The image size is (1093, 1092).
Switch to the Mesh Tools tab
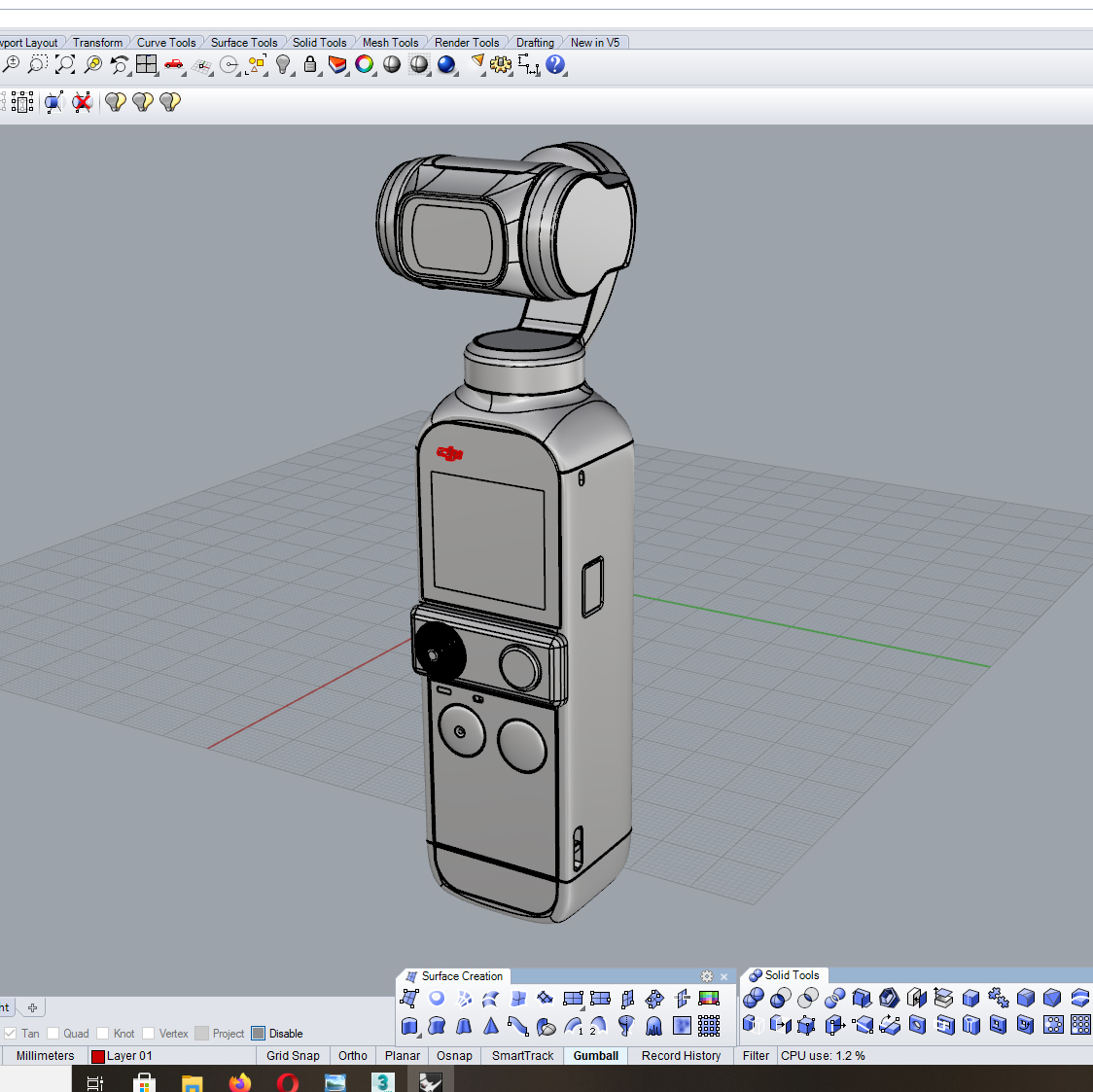(390, 43)
